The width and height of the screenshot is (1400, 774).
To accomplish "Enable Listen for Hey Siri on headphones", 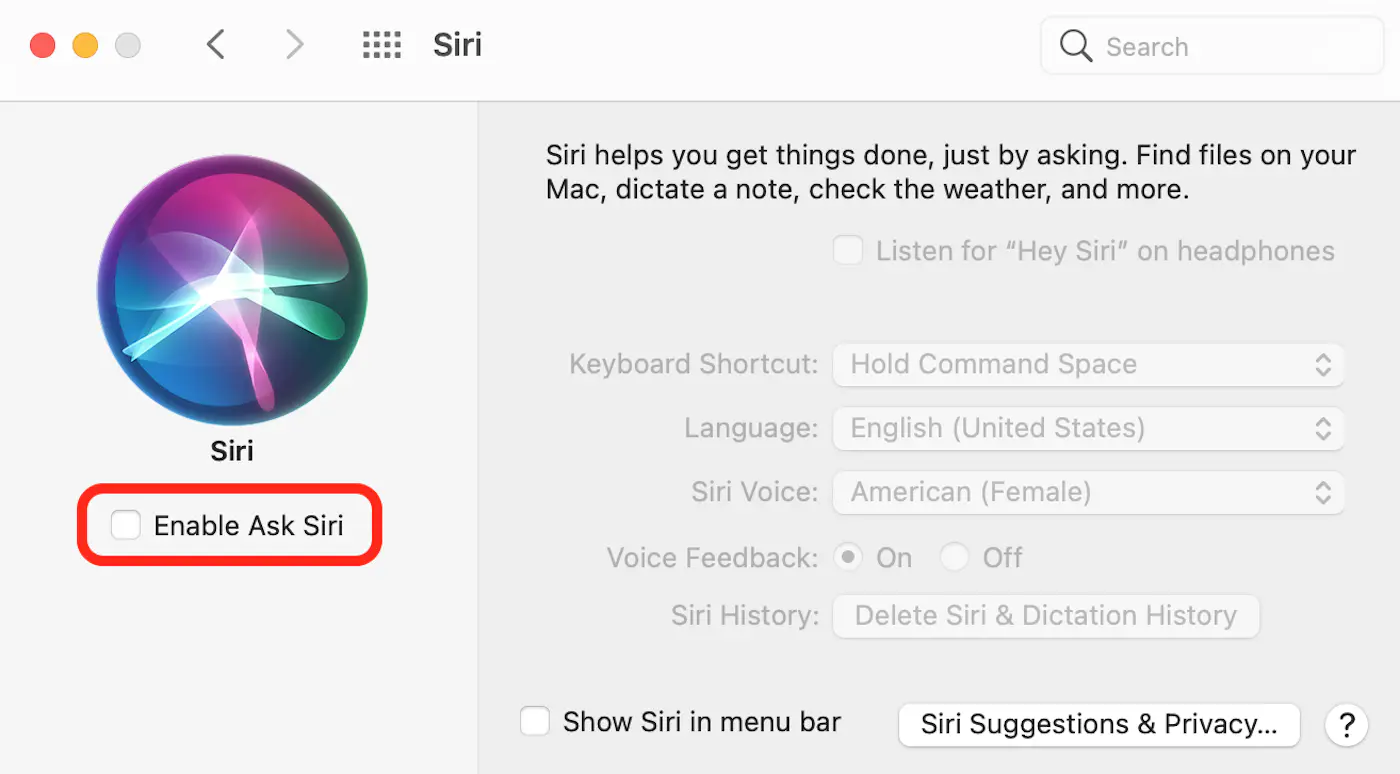I will tap(848, 250).
